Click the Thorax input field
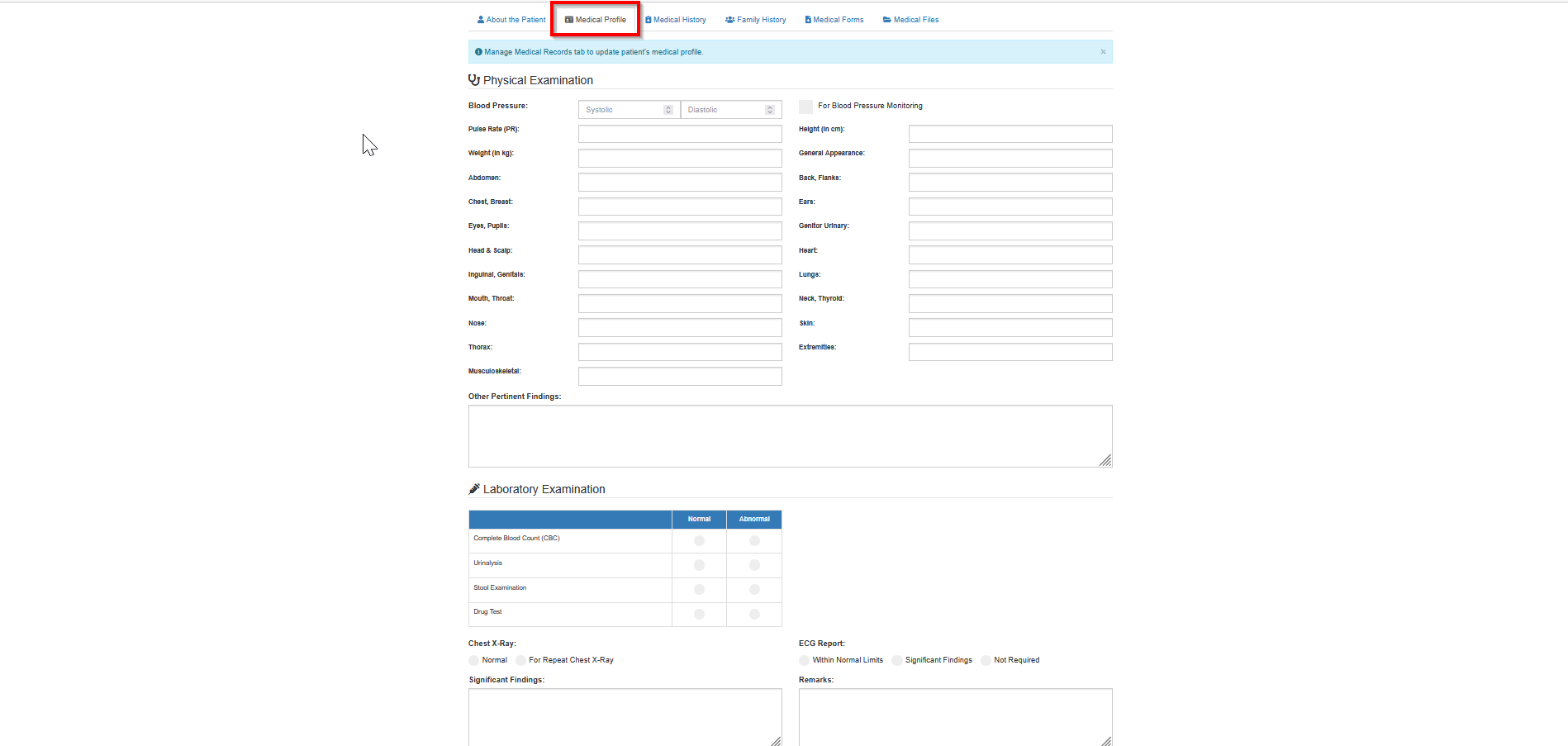Viewport: 1568px width, 746px height. 680,352
